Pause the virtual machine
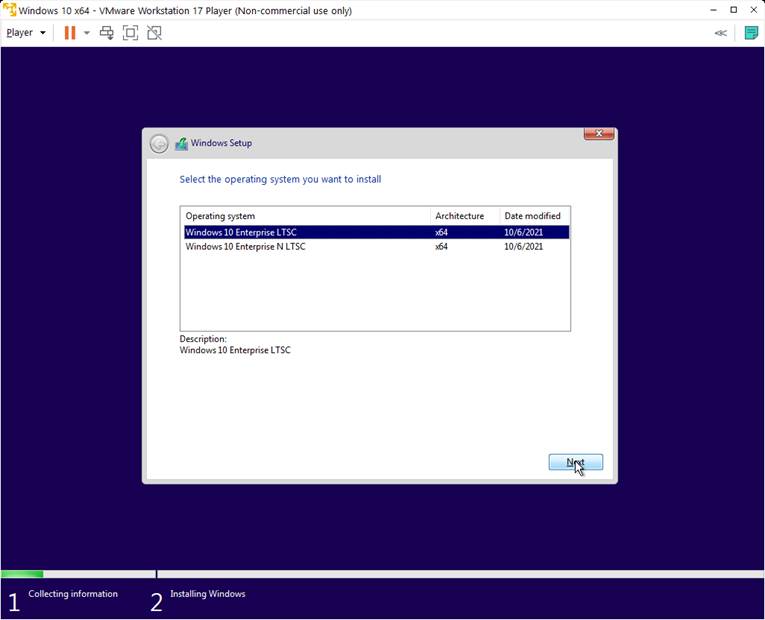 click(x=70, y=33)
